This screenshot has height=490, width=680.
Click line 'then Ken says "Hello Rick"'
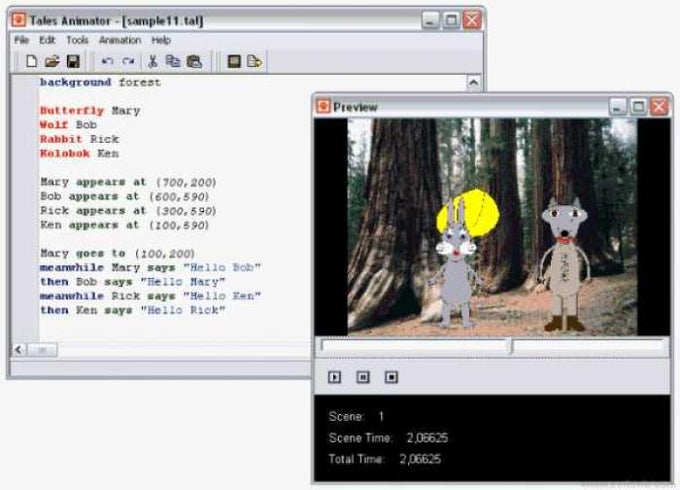coord(132,310)
